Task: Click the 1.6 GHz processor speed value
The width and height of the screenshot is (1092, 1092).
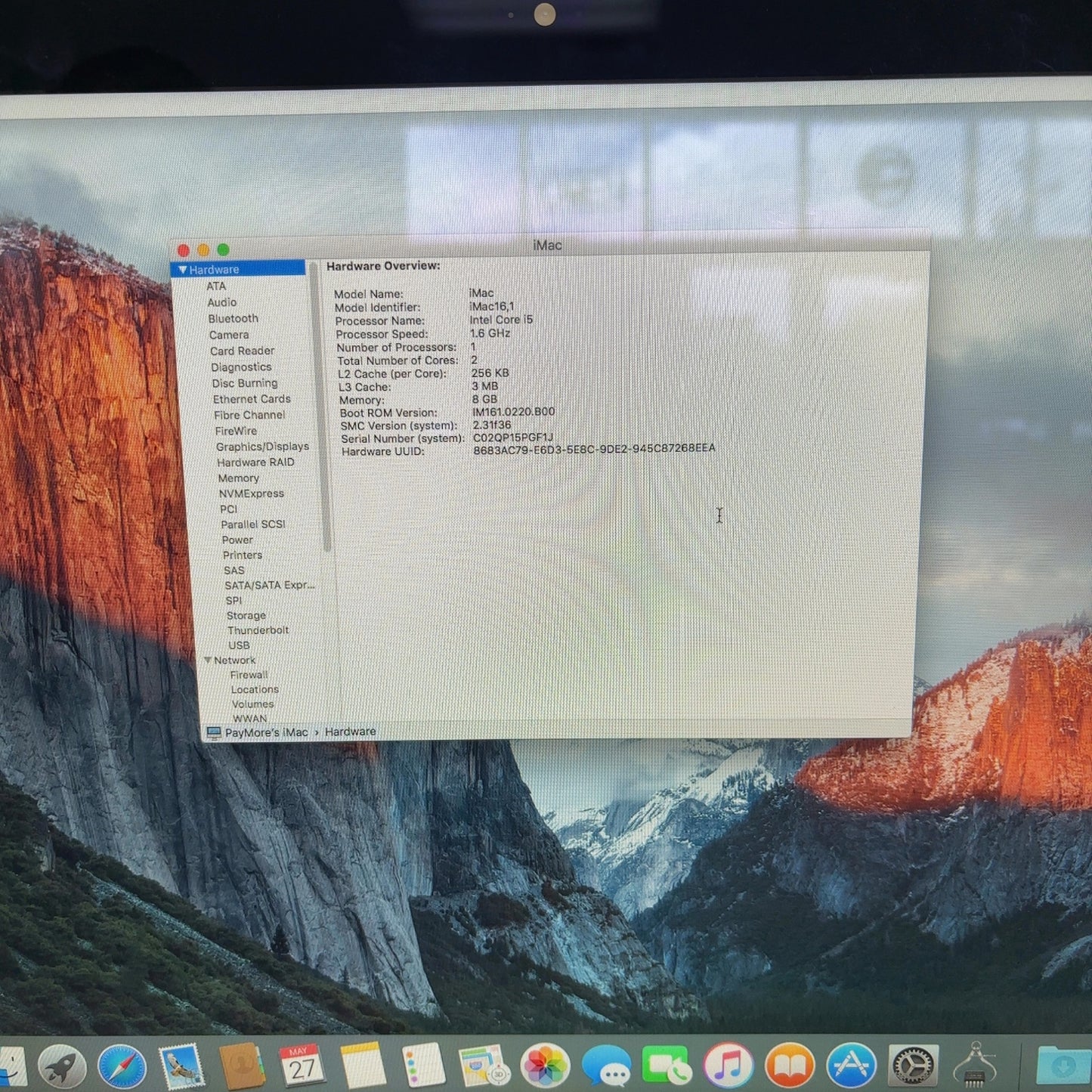Action: pos(490,333)
